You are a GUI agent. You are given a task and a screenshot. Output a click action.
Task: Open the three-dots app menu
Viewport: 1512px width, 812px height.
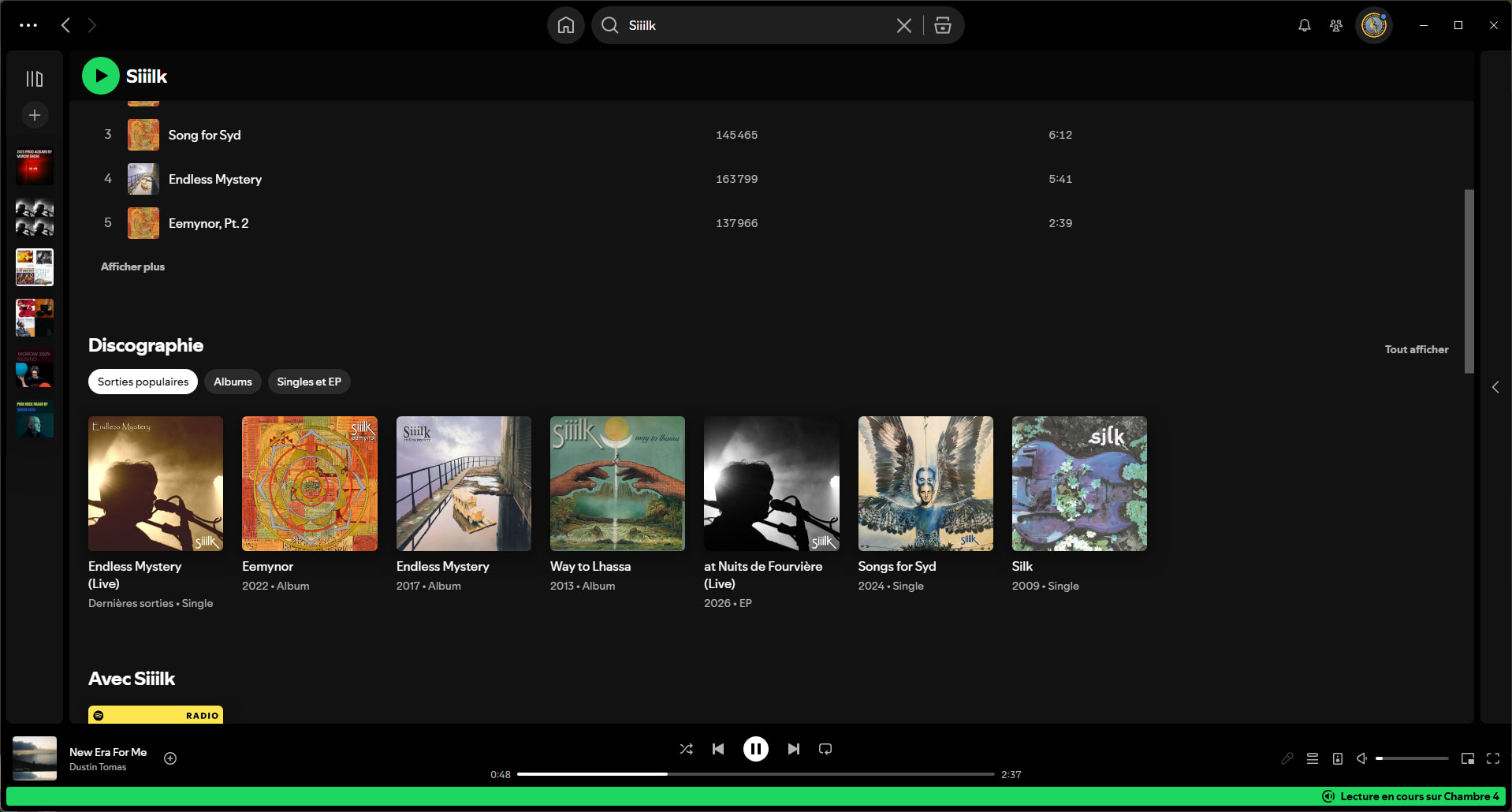(28, 25)
